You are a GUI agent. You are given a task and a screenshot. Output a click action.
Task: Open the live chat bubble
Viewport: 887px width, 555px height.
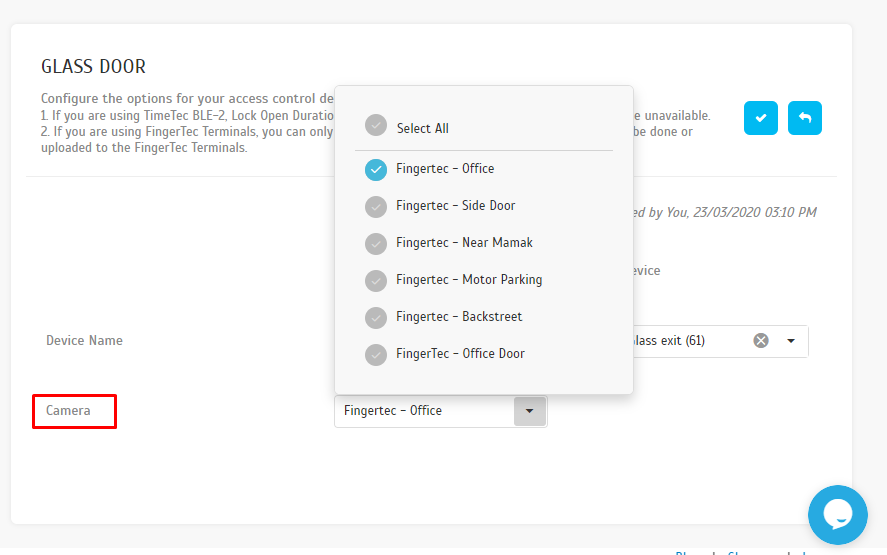tap(837, 514)
